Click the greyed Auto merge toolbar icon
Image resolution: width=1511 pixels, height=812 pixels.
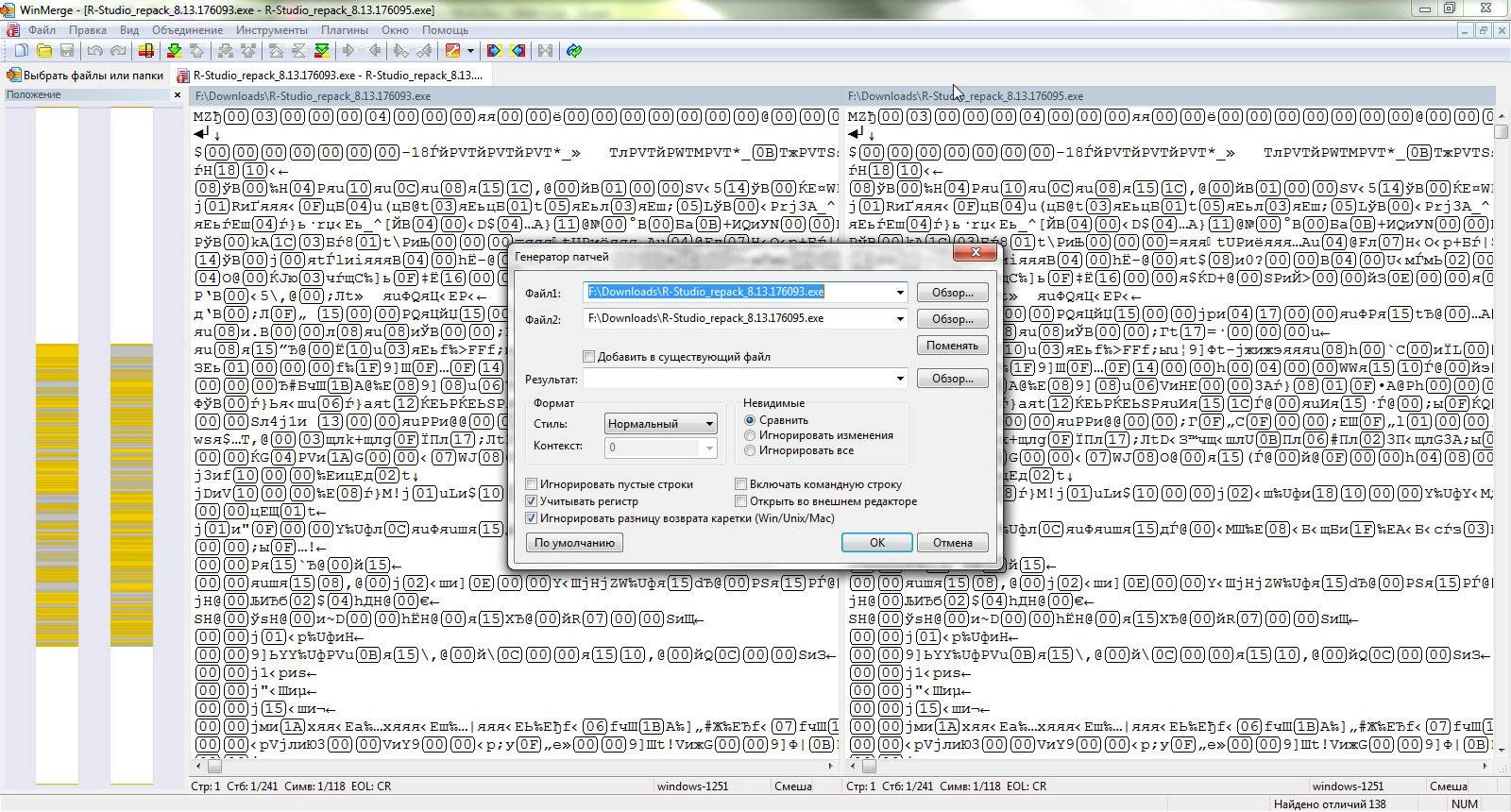[545, 51]
